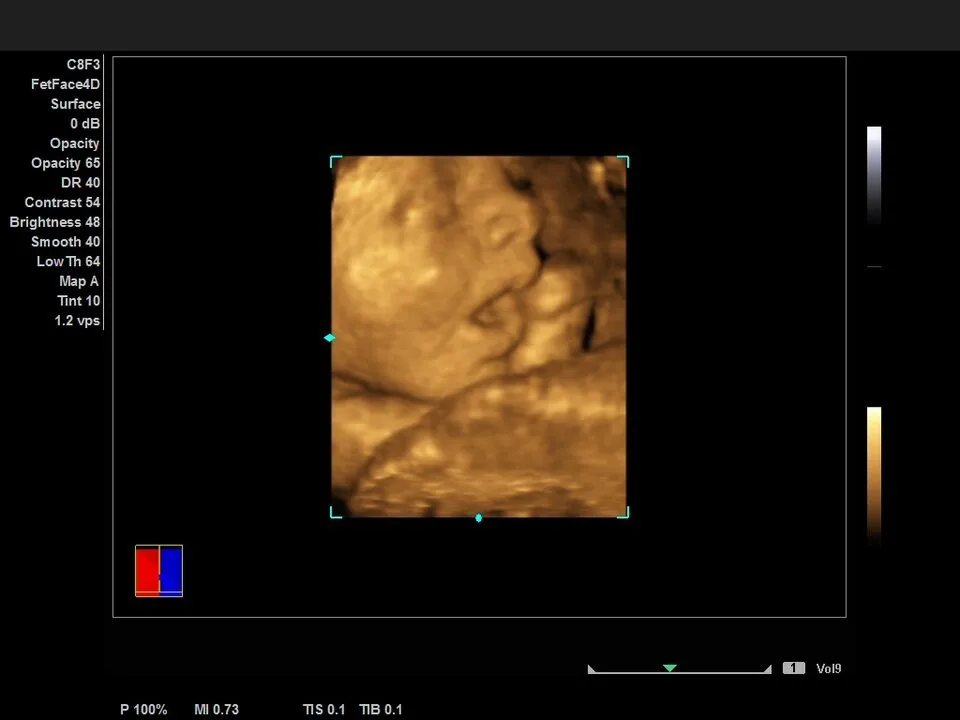
Task: Select the Brightness 48 parameter
Action: click(x=55, y=222)
